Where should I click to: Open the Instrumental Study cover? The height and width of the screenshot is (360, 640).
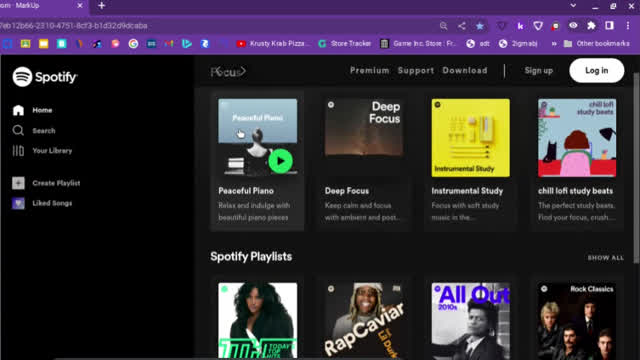point(471,138)
